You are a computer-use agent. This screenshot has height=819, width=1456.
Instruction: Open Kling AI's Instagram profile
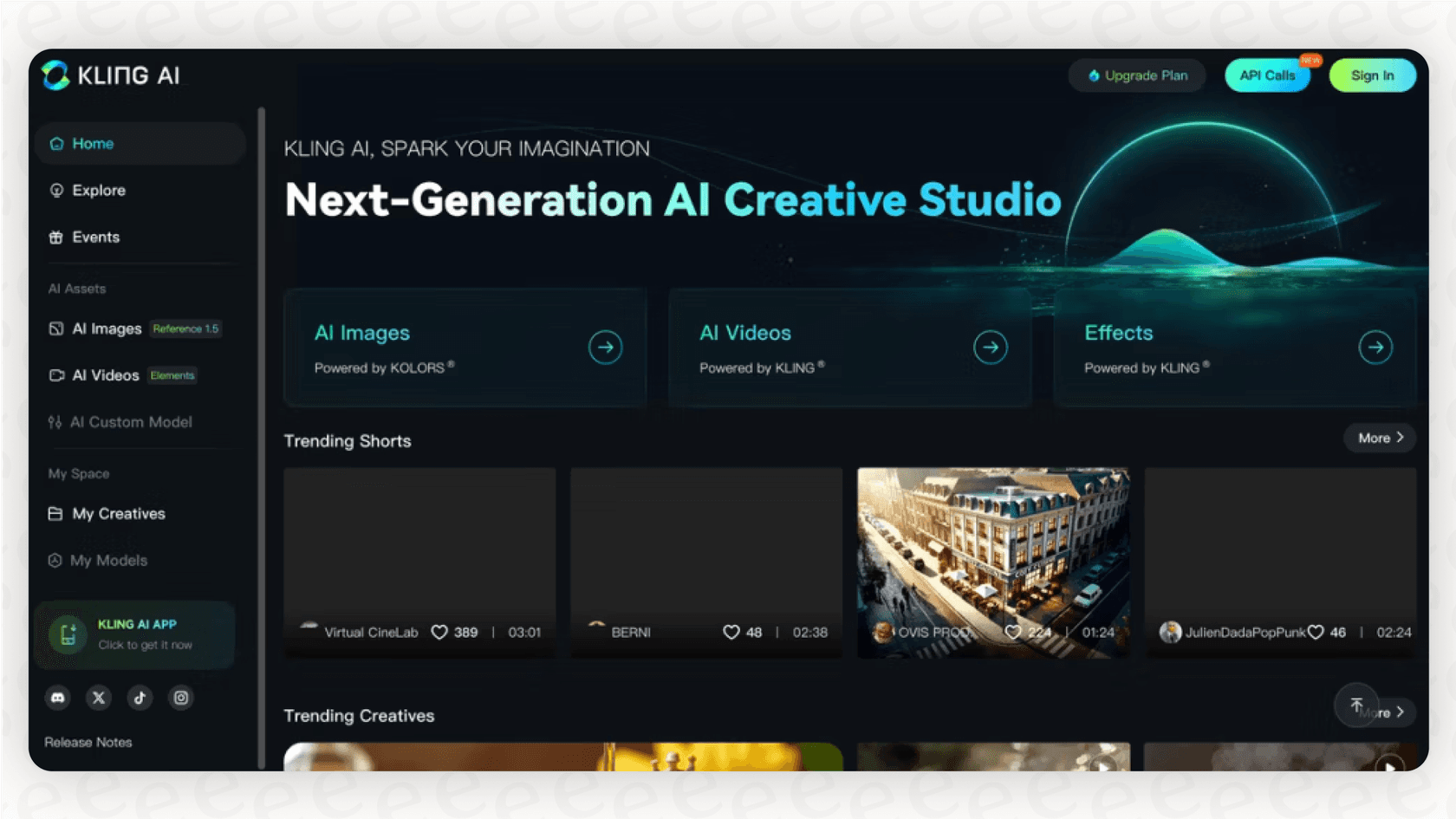coord(180,697)
